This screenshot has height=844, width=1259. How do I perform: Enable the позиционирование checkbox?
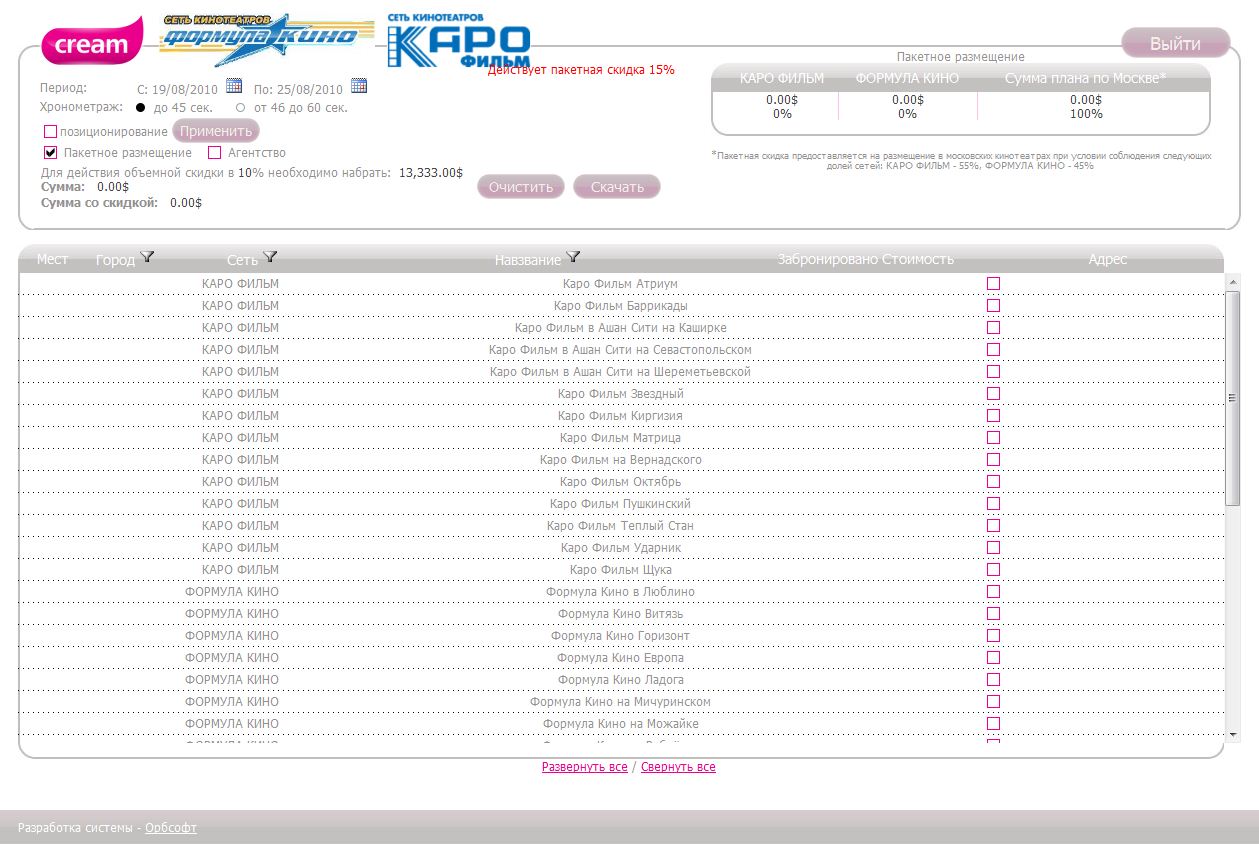pos(50,132)
